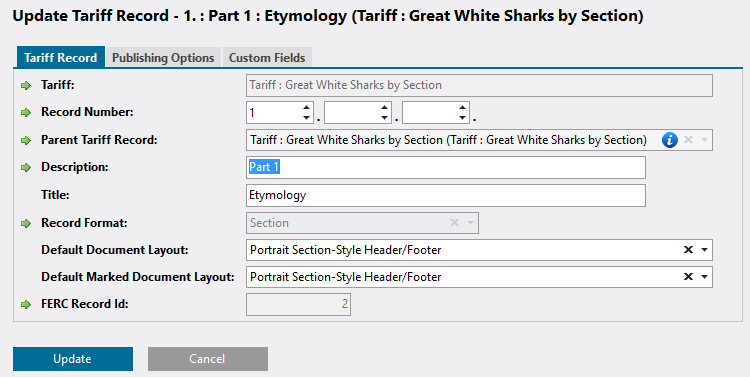Select the Tariff Record tab
This screenshot has width=750, height=377.
(61, 57)
